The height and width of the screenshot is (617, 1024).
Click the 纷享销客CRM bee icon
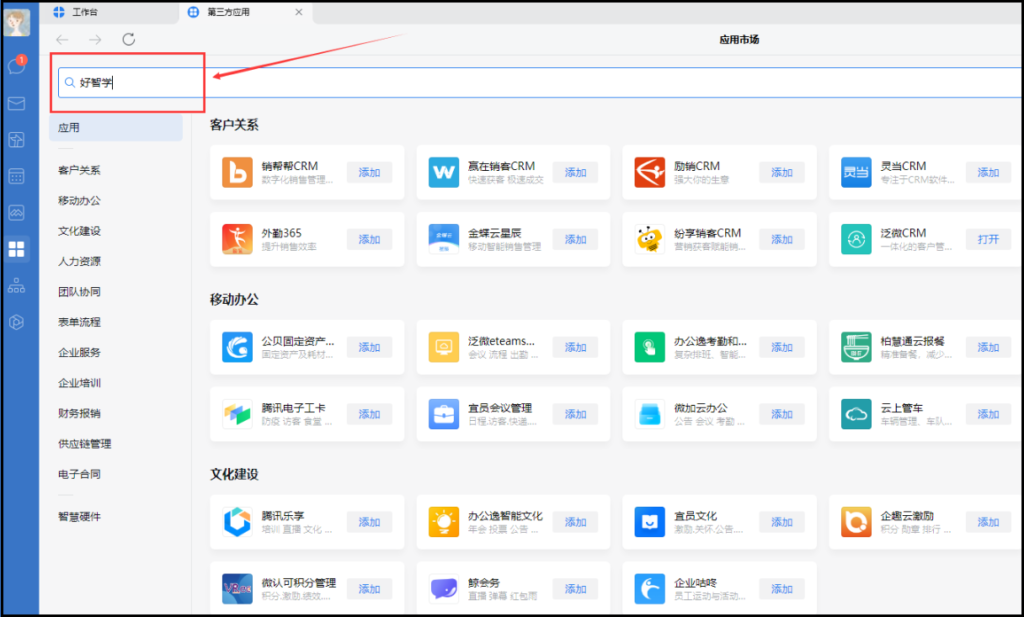[x=650, y=239]
